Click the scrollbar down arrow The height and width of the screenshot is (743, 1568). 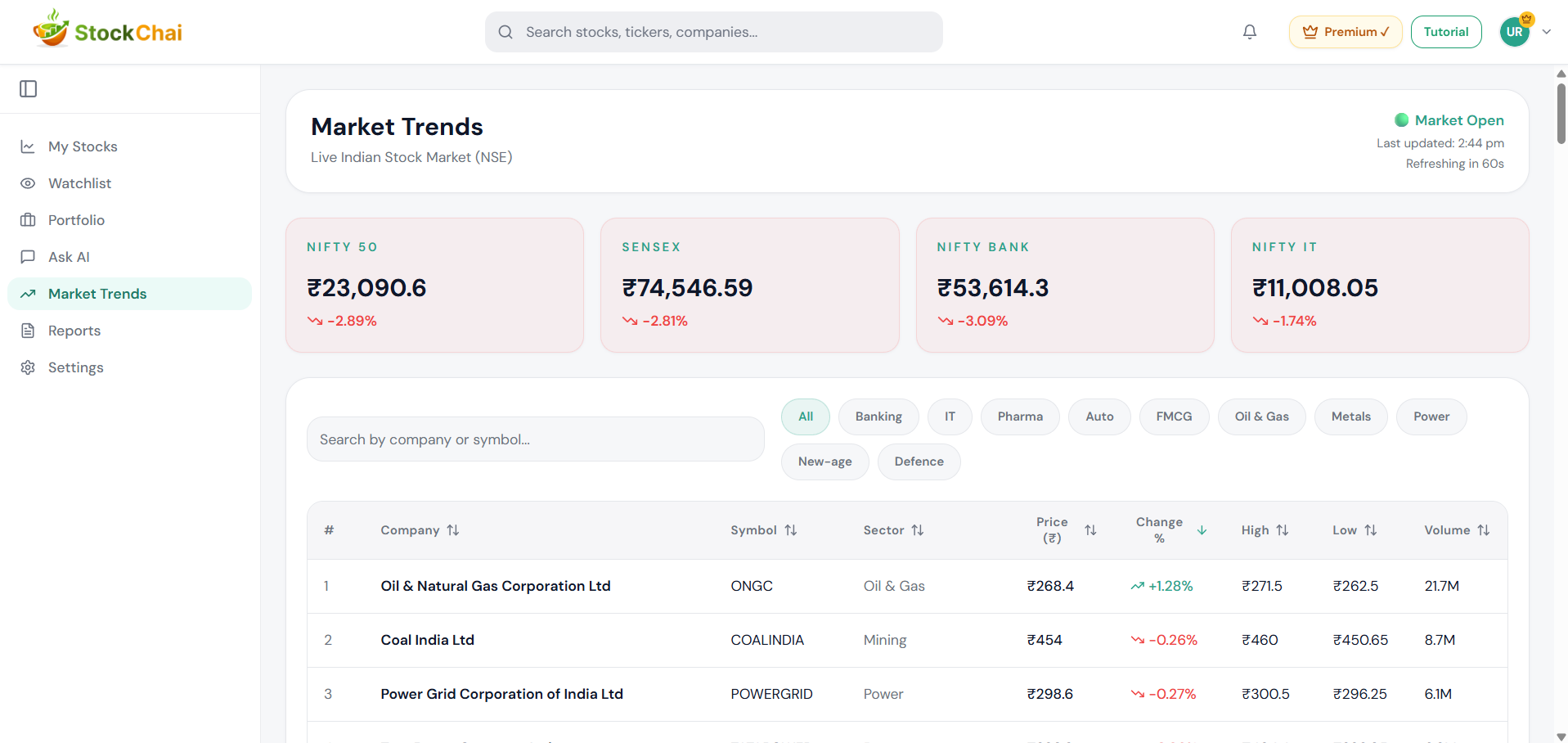1561,736
